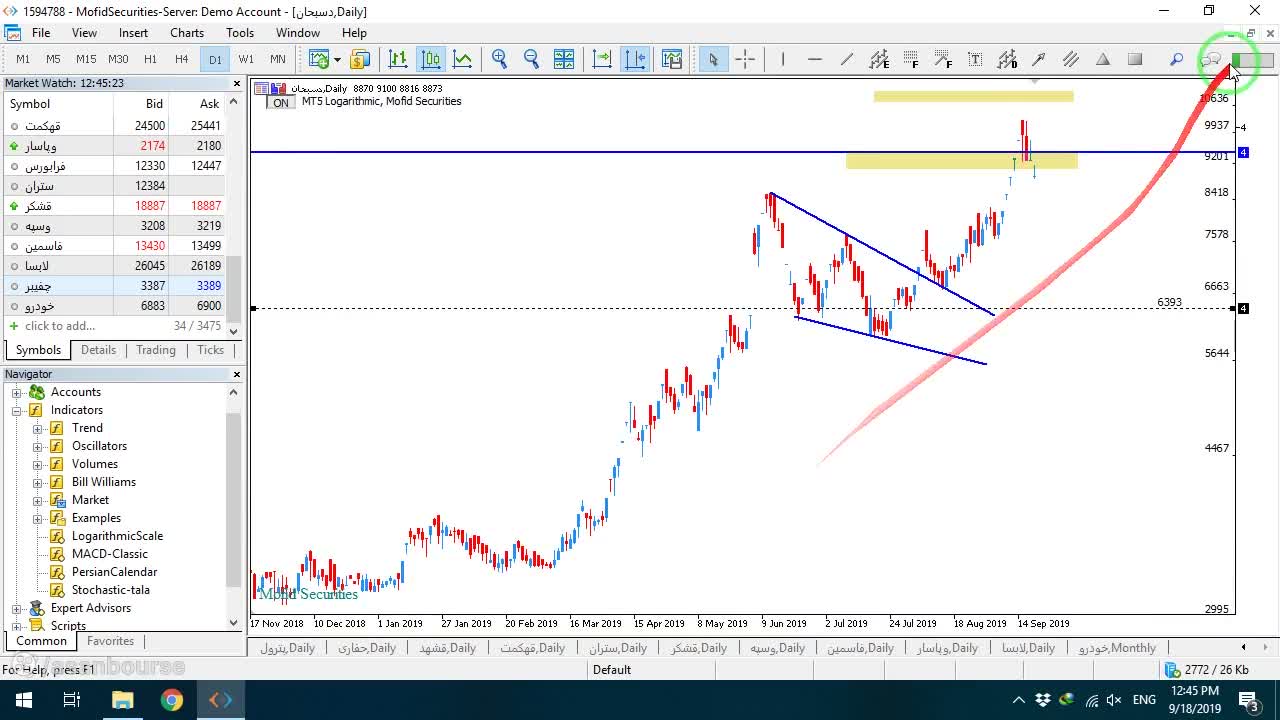This screenshot has height=720, width=1280.
Task: Switch chart to line chart style
Action: (462, 59)
